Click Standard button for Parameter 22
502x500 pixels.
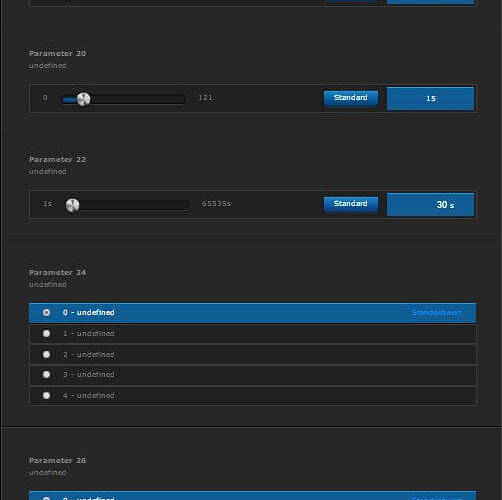(x=351, y=204)
